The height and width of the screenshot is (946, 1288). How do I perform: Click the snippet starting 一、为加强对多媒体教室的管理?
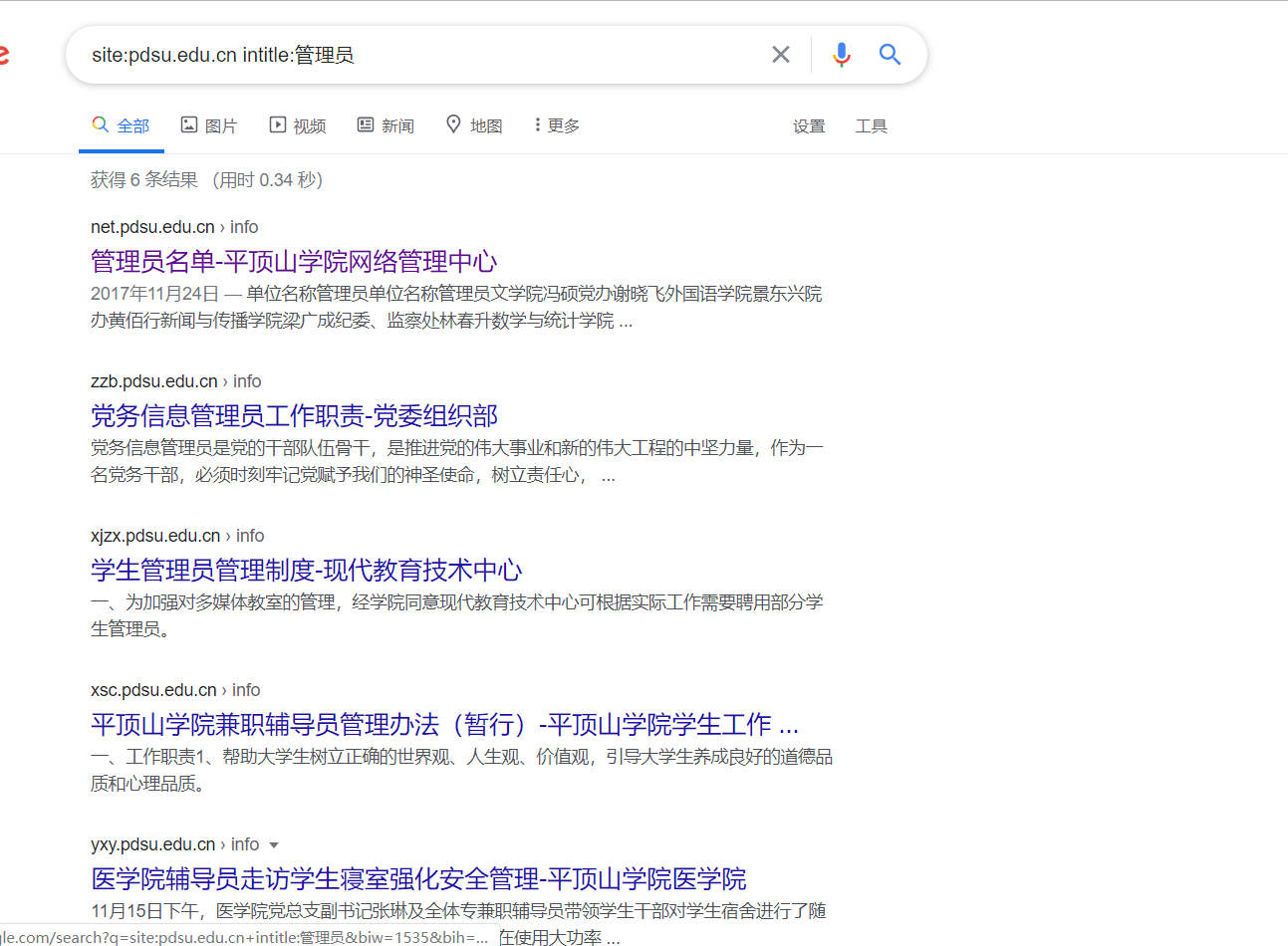pyautogui.click(x=457, y=615)
